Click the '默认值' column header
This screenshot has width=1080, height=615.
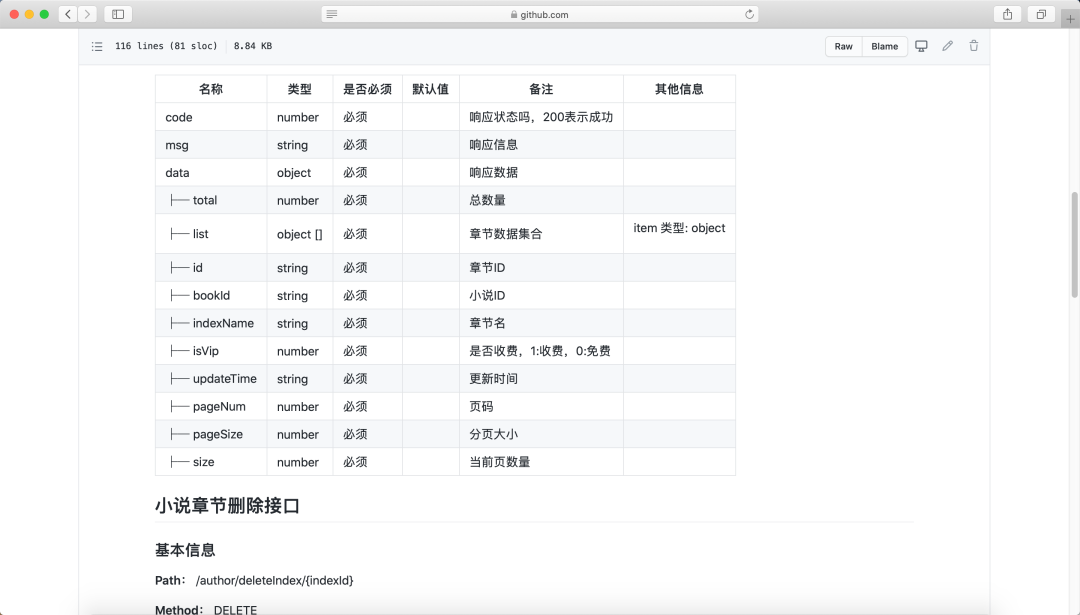430,89
